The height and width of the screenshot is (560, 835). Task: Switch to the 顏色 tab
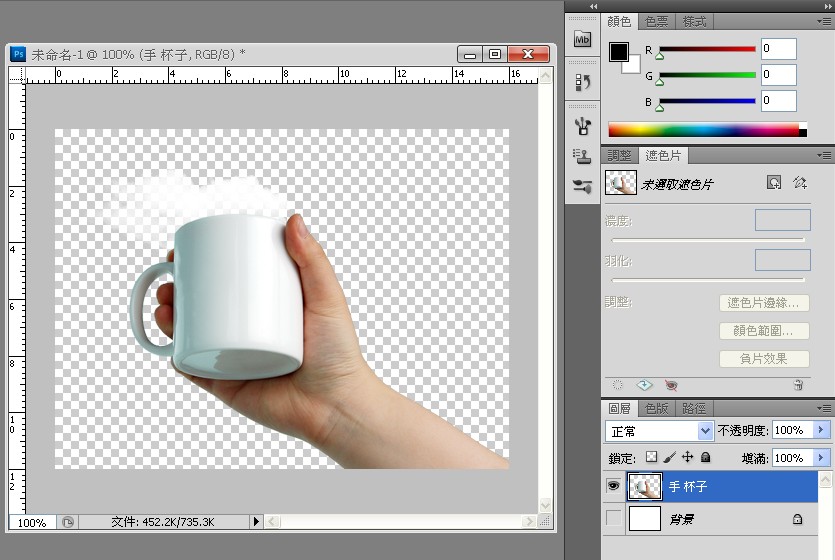click(x=619, y=22)
